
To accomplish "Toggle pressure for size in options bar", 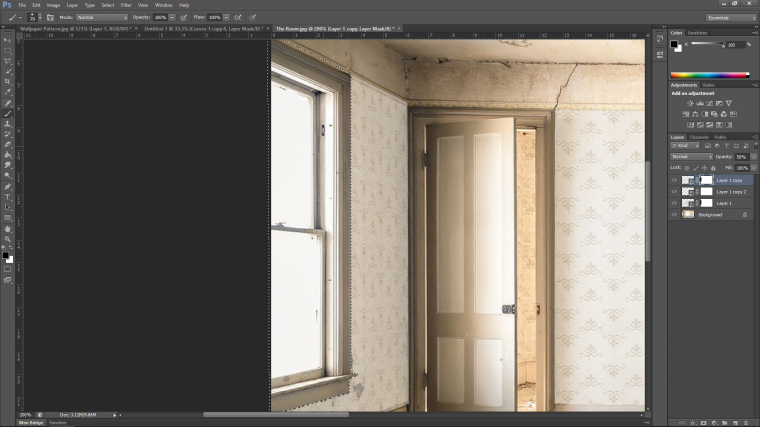I will click(x=253, y=17).
